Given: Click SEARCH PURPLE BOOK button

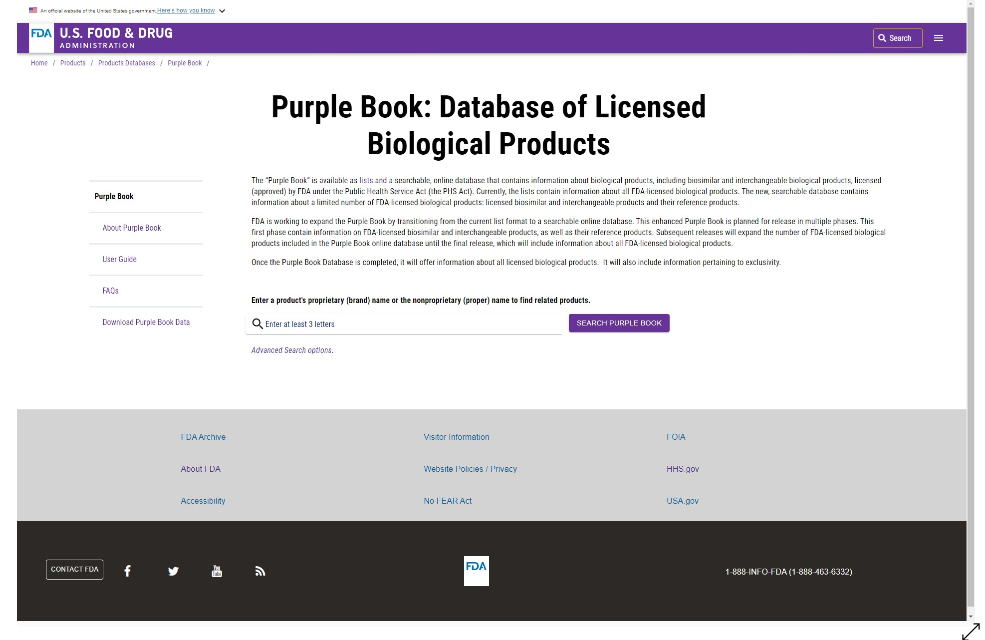Looking at the screenshot, I should point(619,323).
